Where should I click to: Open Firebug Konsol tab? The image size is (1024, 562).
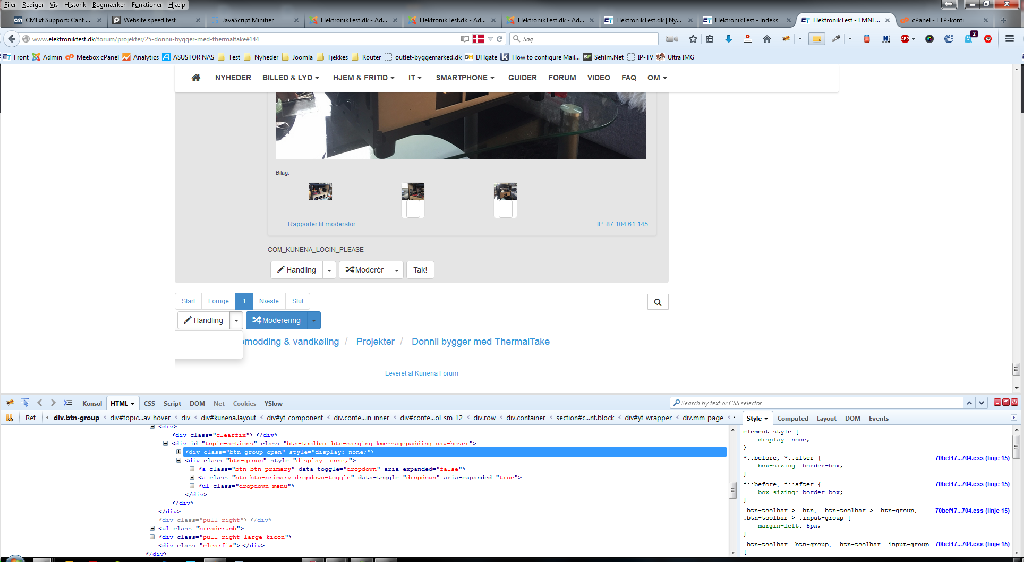coord(92,403)
